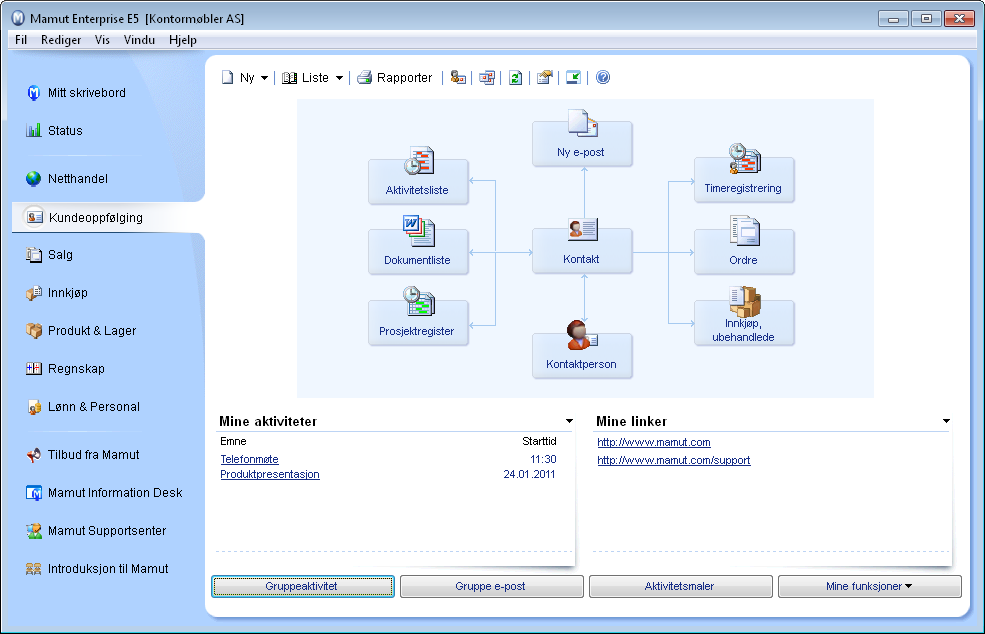Screen dimensions: 985x634
Task: Open Rapporter via the printer icon
Action: [x=364, y=77]
